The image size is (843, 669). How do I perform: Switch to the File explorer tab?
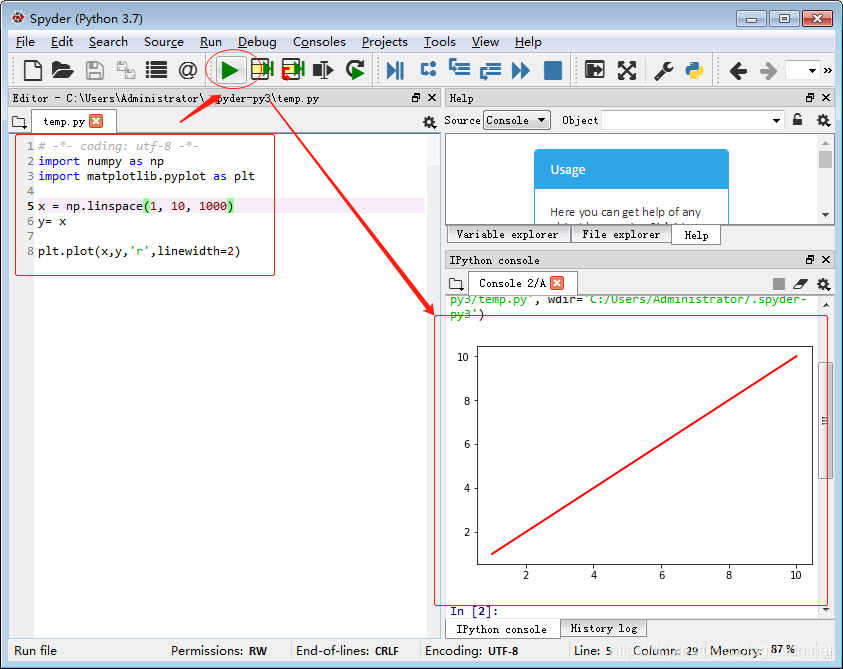tap(621, 234)
